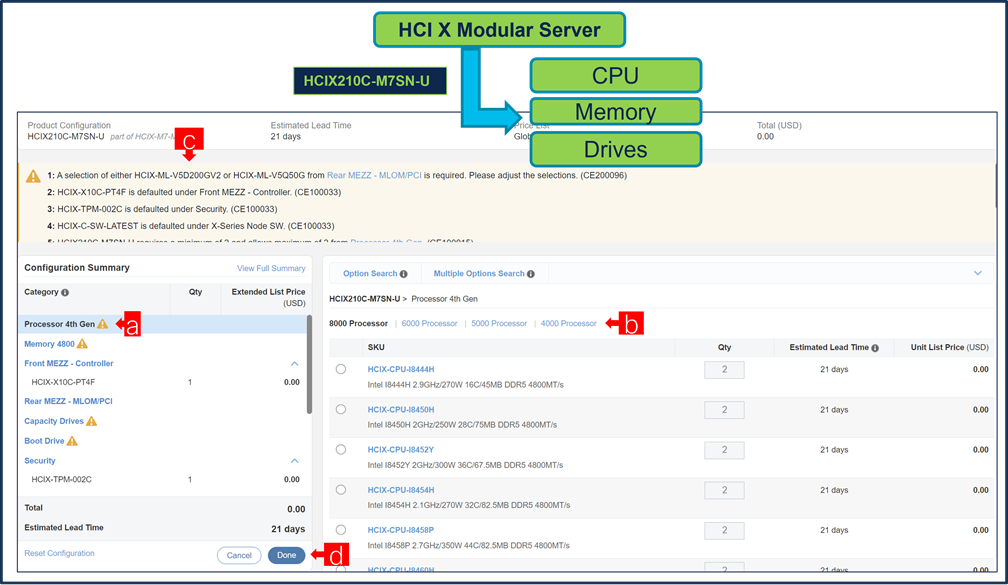Click quantity field for HCIX-CPU-I8450H

[724, 410]
